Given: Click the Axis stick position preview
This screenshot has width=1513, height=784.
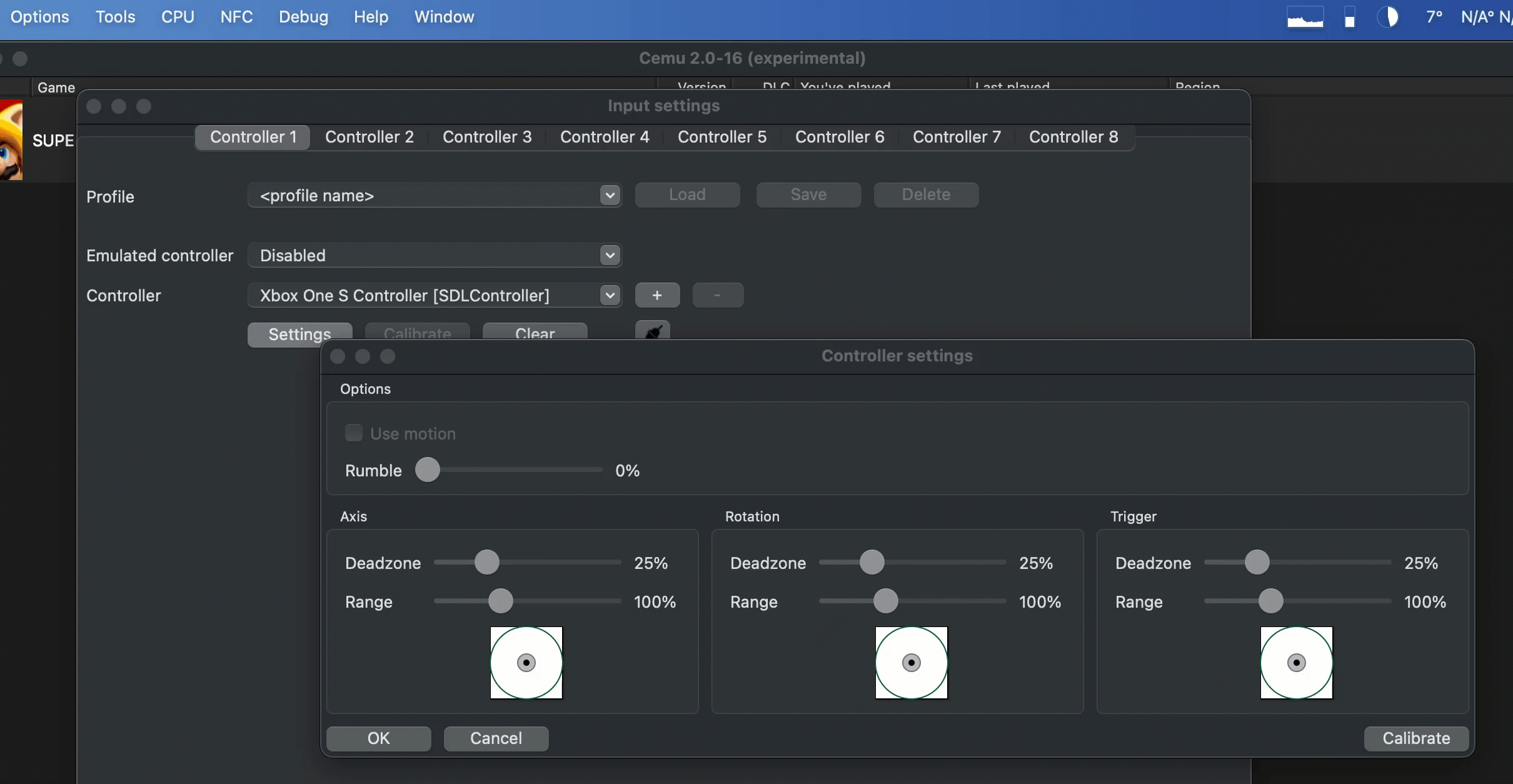Looking at the screenshot, I should pos(526,663).
